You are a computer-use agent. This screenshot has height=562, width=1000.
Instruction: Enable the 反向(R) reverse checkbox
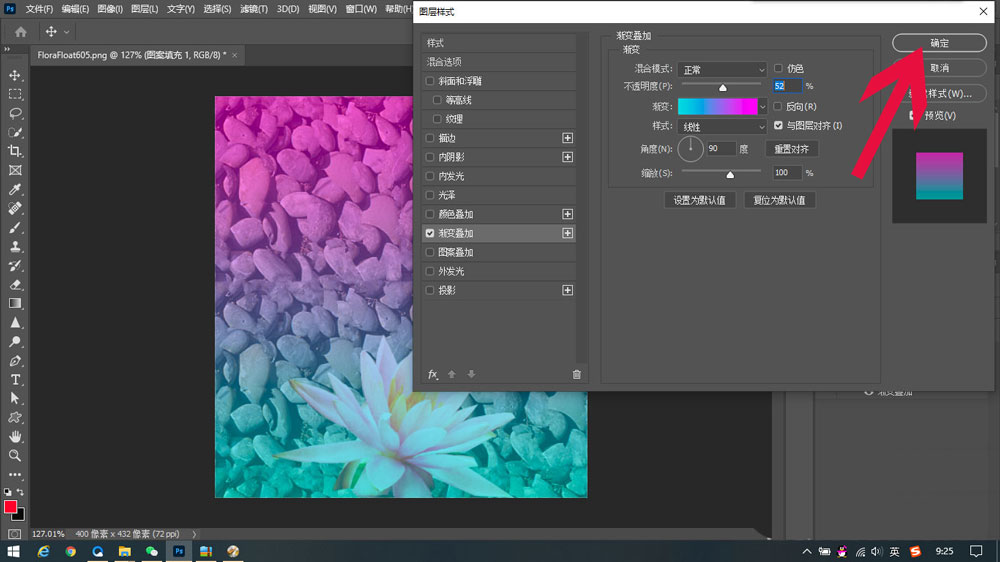pyautogui.click(x=778, y=107)
